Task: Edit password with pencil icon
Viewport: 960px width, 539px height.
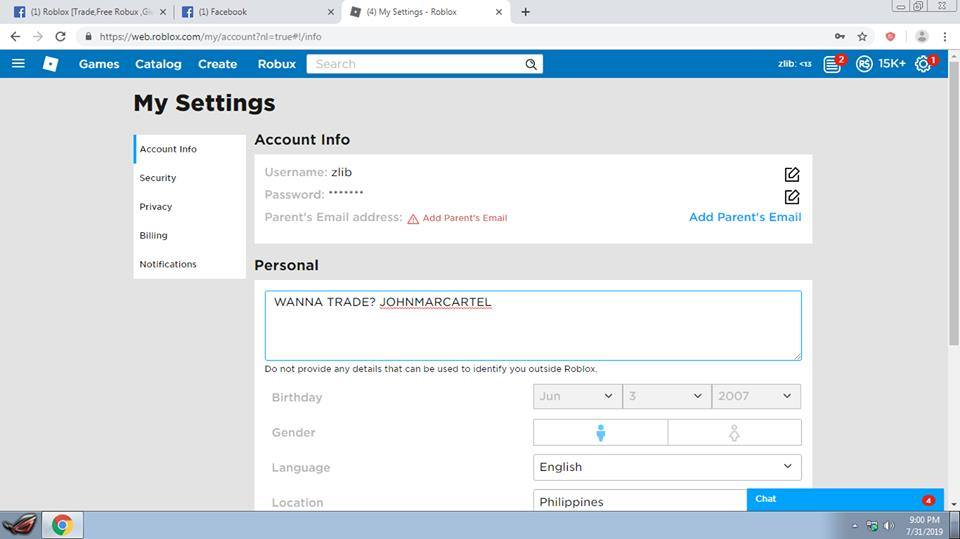Action: pyautogui.click(x=792, y=197)
